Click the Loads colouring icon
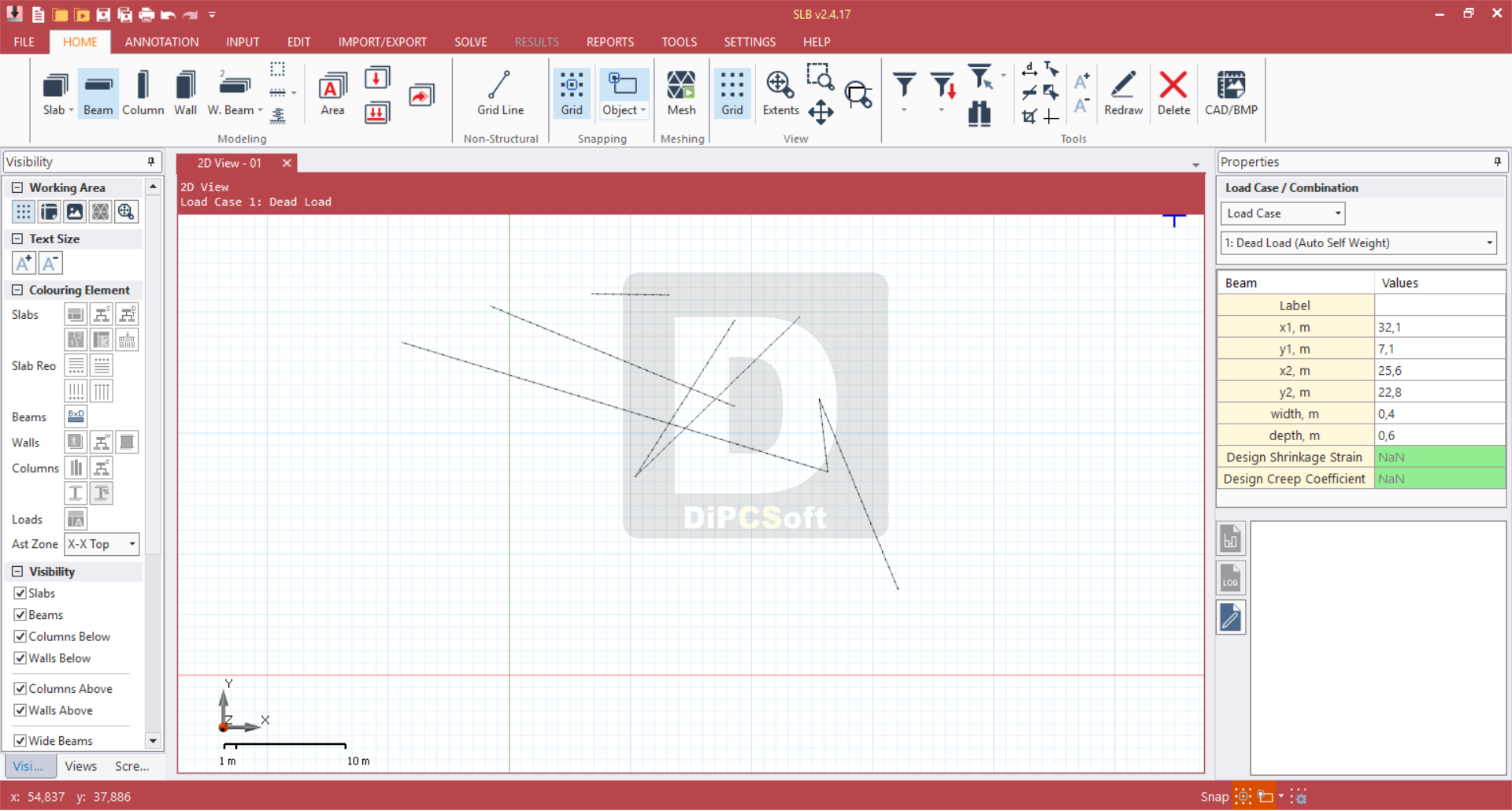 click(76, 519)
